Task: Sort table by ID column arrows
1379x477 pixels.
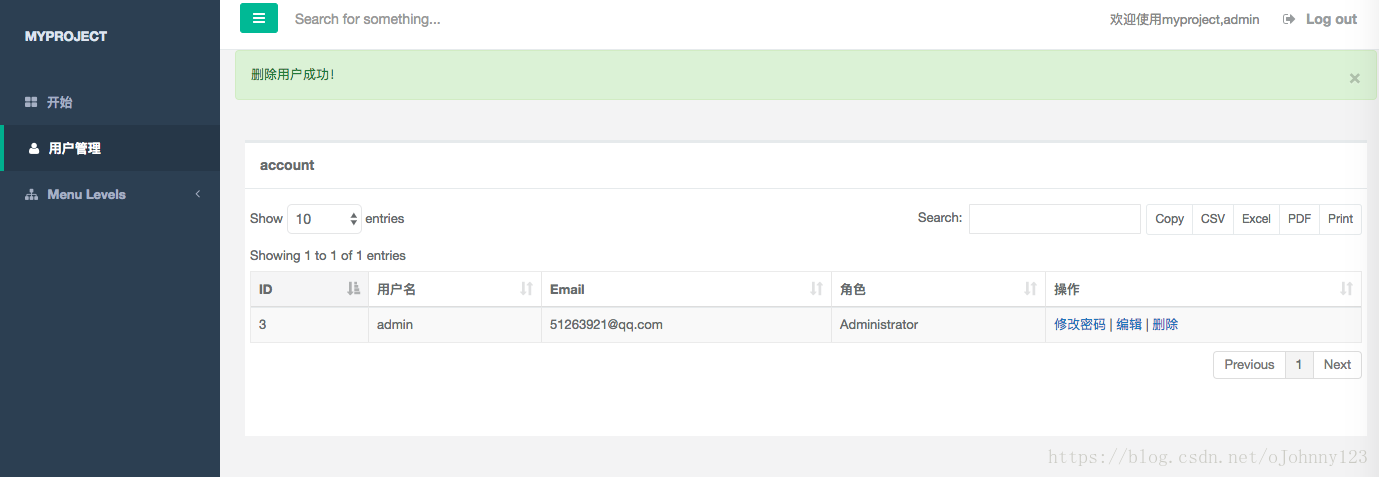Action: coord(353,289)
